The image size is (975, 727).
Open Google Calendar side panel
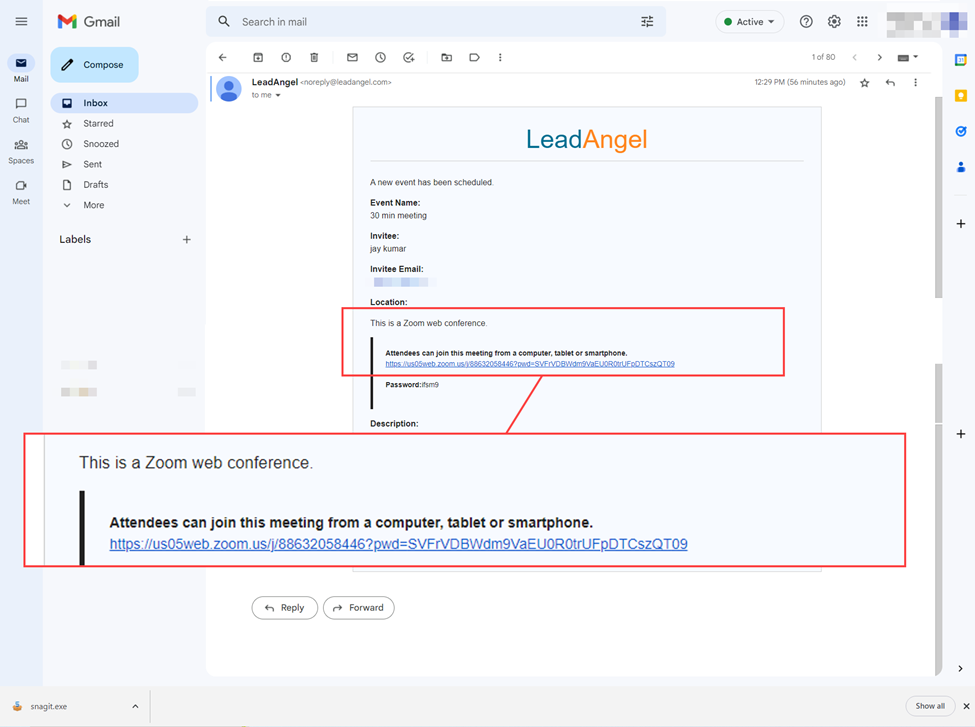(961, 60)
